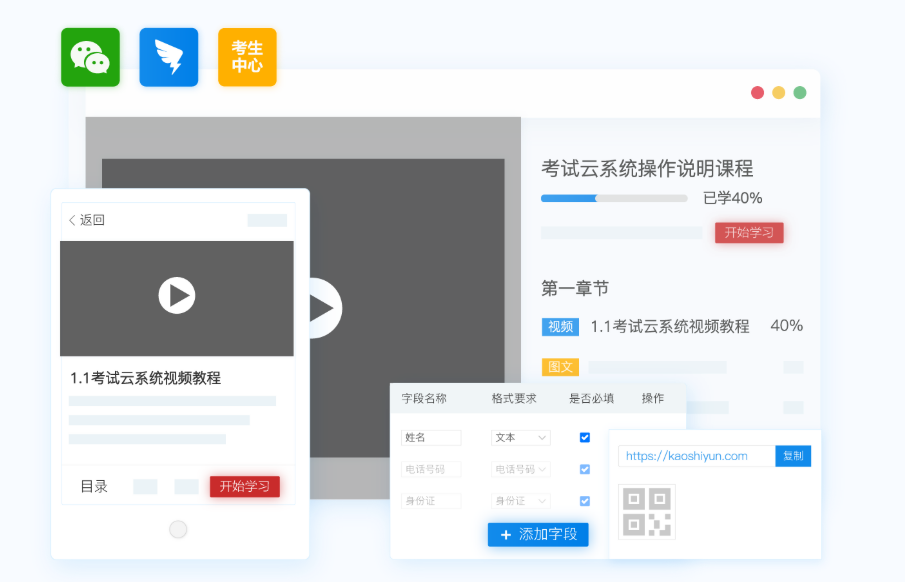Click the kaoshiyun.com URL input field
This screenshot has width=905, height=582.
click(696, 456)
